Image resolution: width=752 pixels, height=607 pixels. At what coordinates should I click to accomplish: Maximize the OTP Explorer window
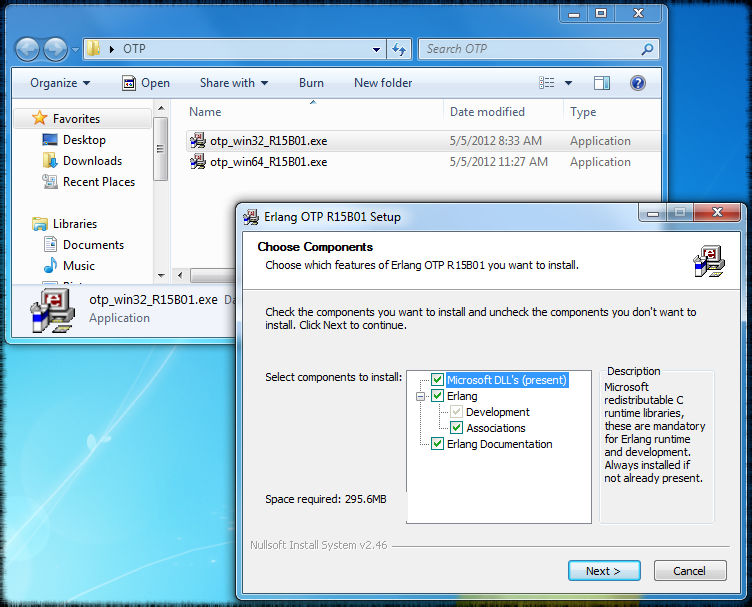click(601, 13)
